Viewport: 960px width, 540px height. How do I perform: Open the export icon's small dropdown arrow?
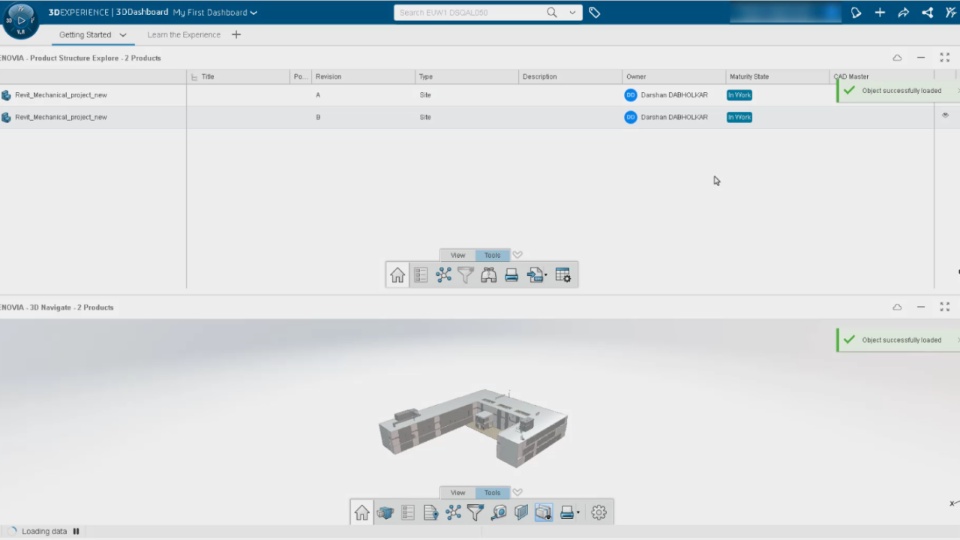[x=546, y=276]
